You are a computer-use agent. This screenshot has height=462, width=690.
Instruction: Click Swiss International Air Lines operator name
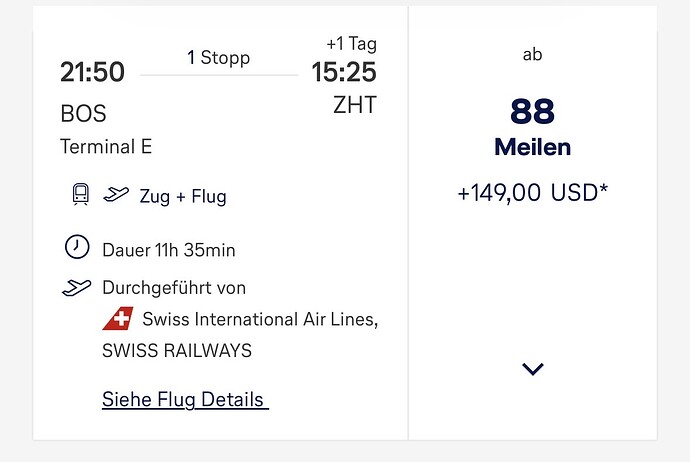(260, 320)
